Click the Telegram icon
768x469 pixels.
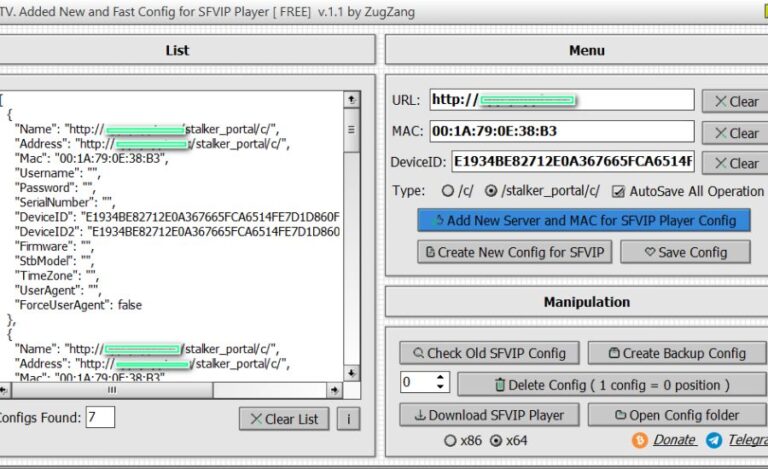pos(714,440)
